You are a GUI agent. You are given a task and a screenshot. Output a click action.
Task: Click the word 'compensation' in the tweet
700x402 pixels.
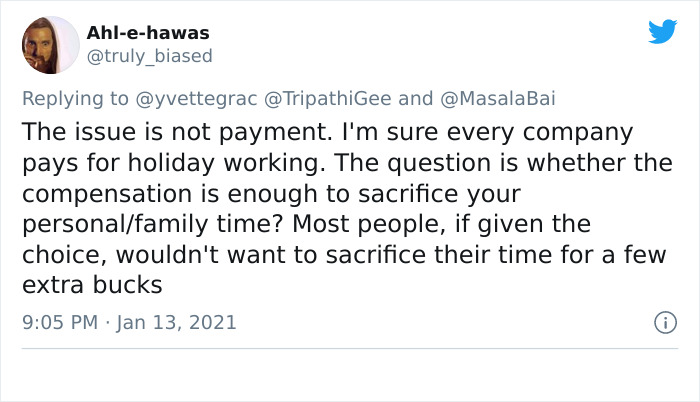pos(107,194)
